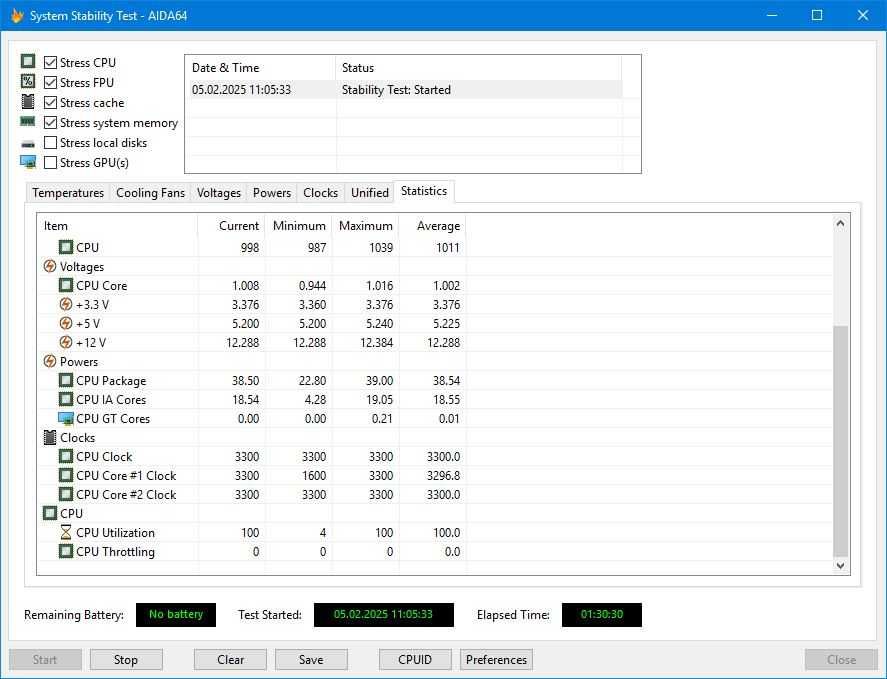Enable the Stress GPU(s) checkbox

click(x=50, y=163)
